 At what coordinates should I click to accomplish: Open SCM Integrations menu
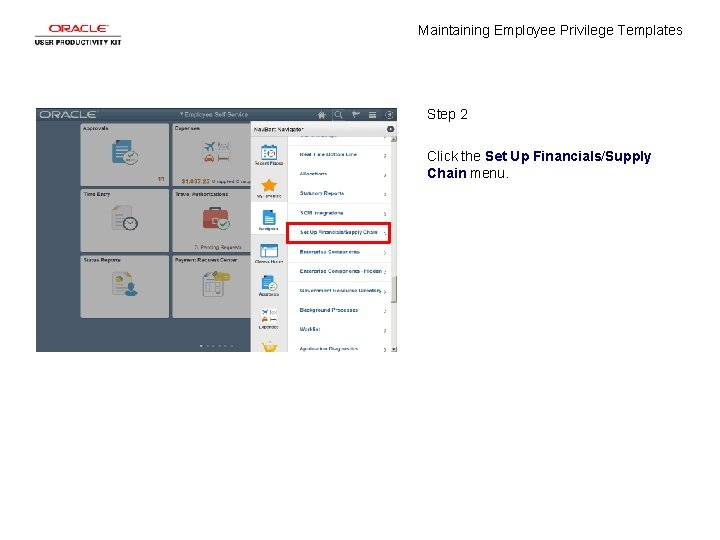click(339, 214)
